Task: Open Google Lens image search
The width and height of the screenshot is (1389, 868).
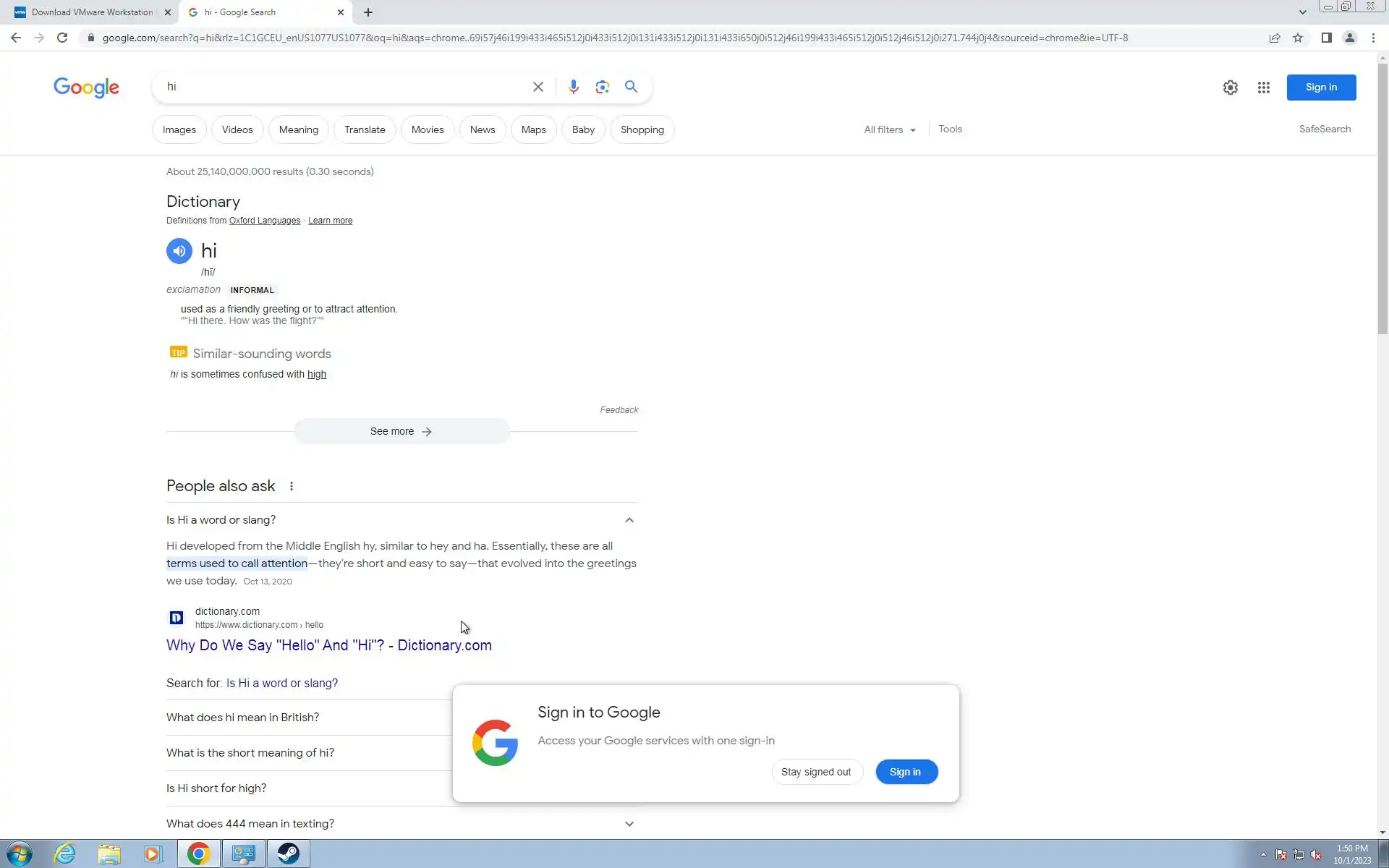Action: pyautogui.click(x=602, y=87)
